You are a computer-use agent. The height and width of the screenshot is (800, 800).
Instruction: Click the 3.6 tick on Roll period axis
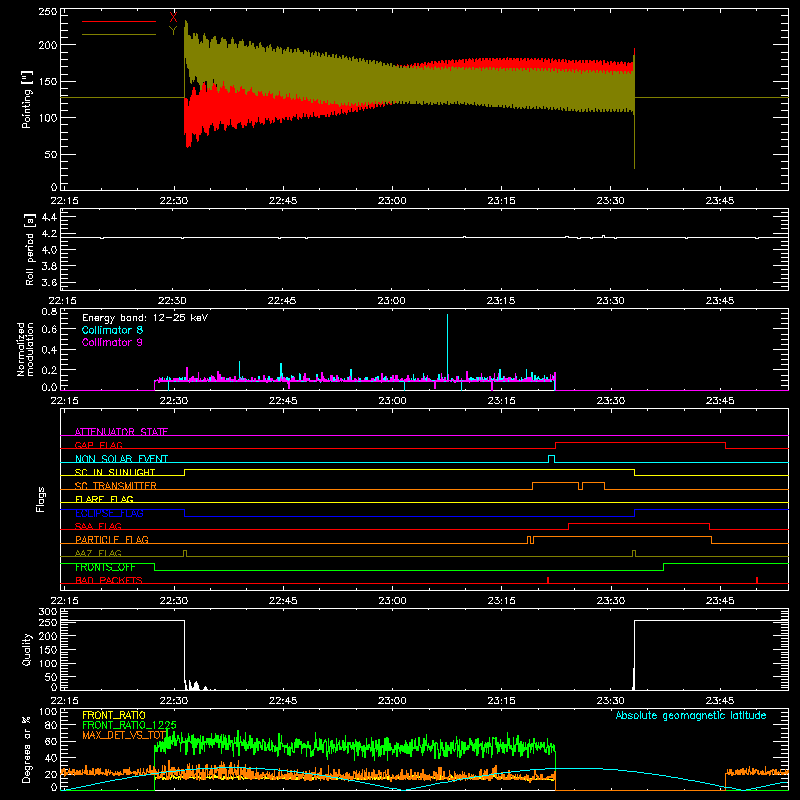49,282
